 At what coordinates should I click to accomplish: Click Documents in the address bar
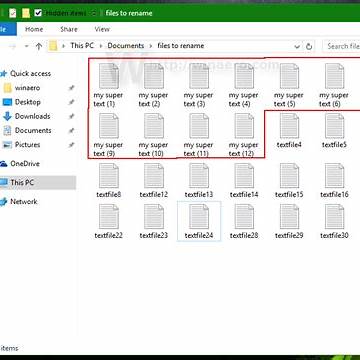pos(126,46)
